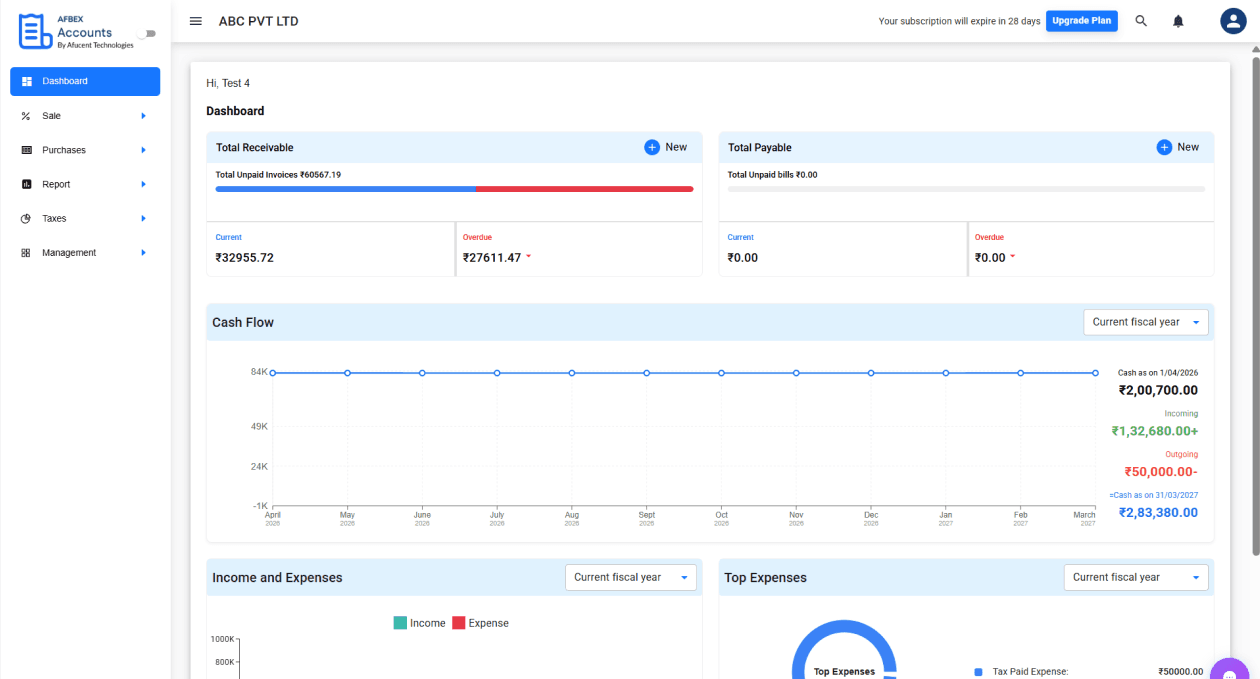Open Cash Flow fiscal year dropdown
The width and height of the screenshot is (1260, 679).
pos(1146,322)
